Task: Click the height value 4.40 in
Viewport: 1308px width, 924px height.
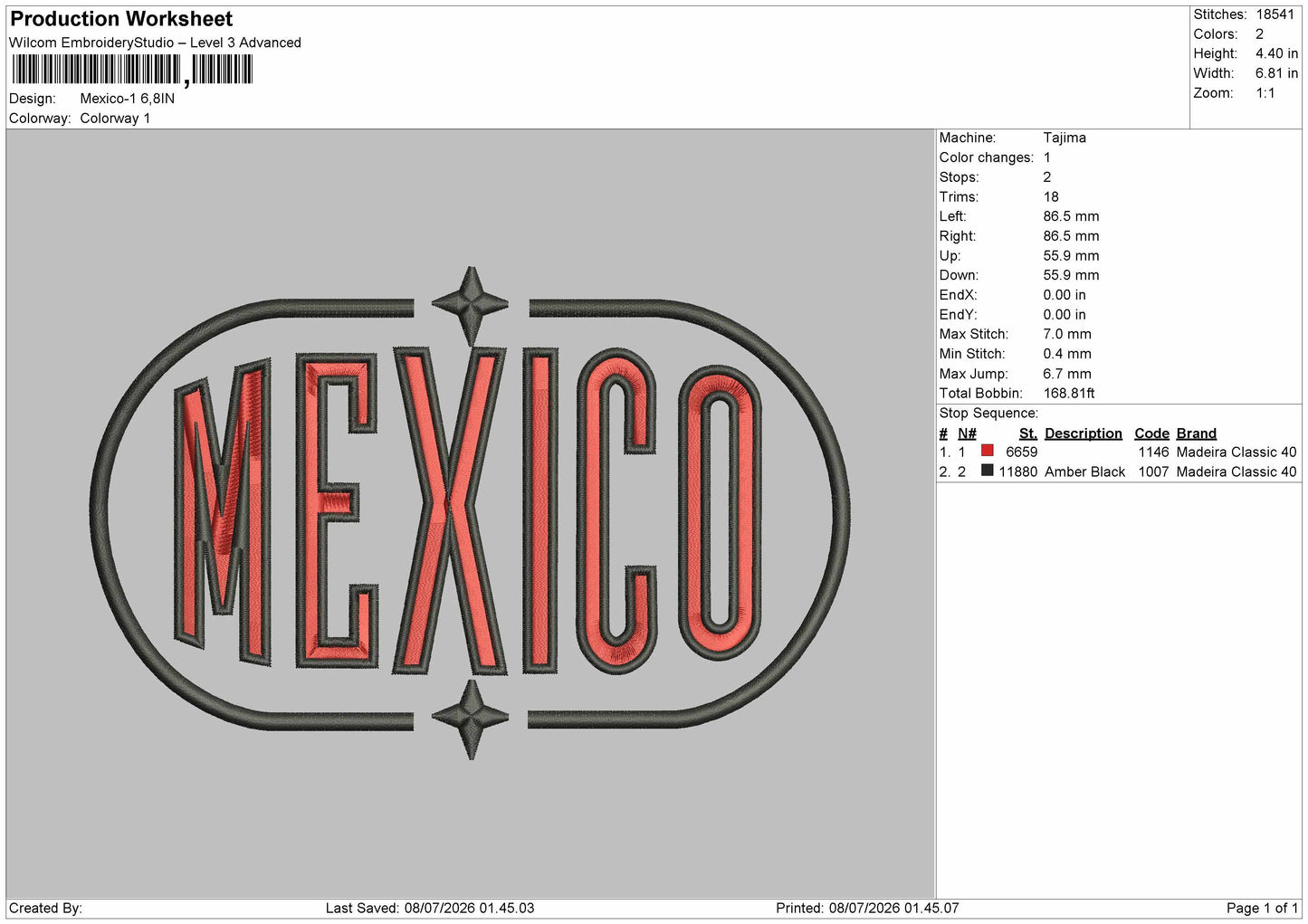Action: [1276, 53]
